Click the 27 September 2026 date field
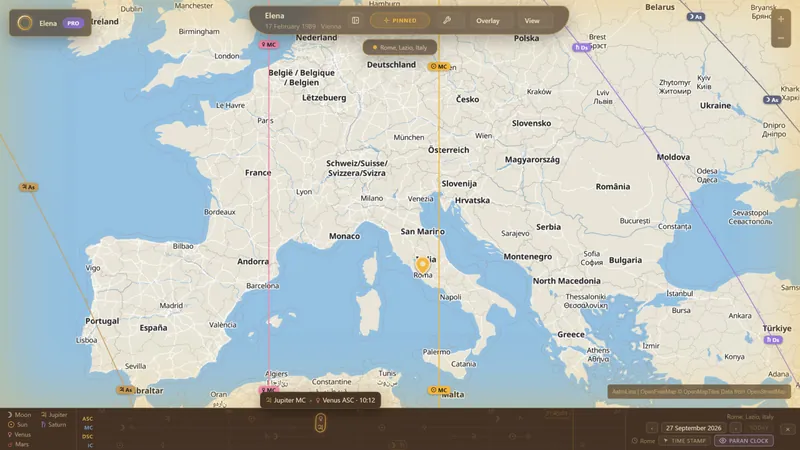Screen dimensions: 800x450 point(693,428)
